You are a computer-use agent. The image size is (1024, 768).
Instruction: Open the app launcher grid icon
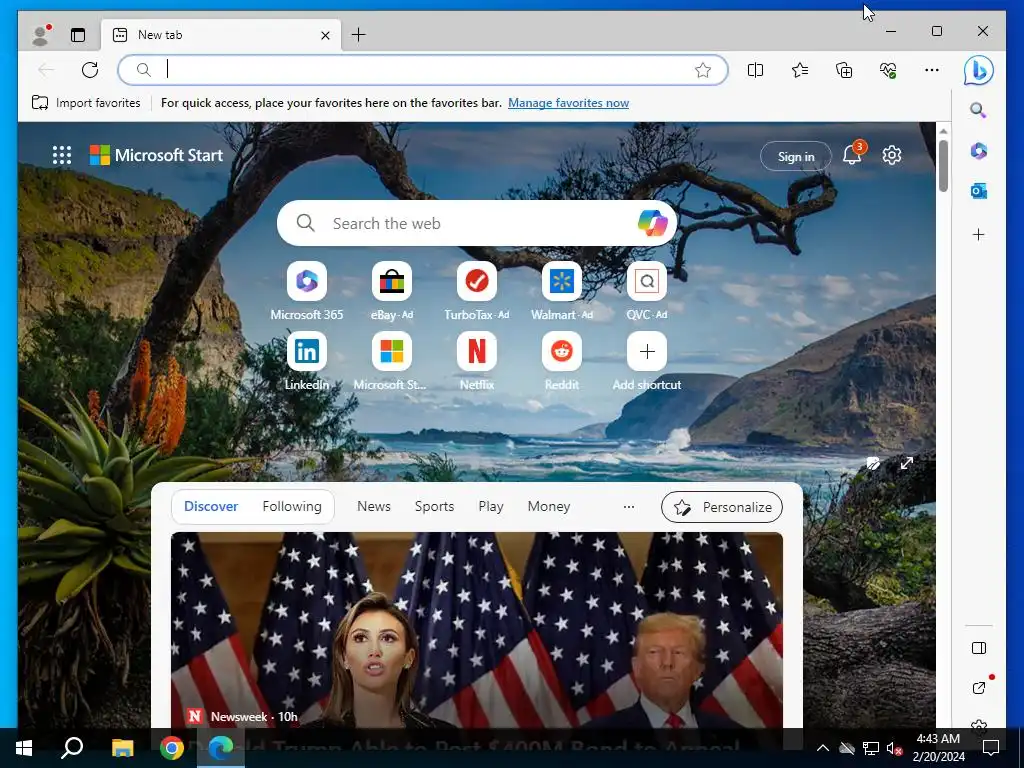[x=61, y=155]
